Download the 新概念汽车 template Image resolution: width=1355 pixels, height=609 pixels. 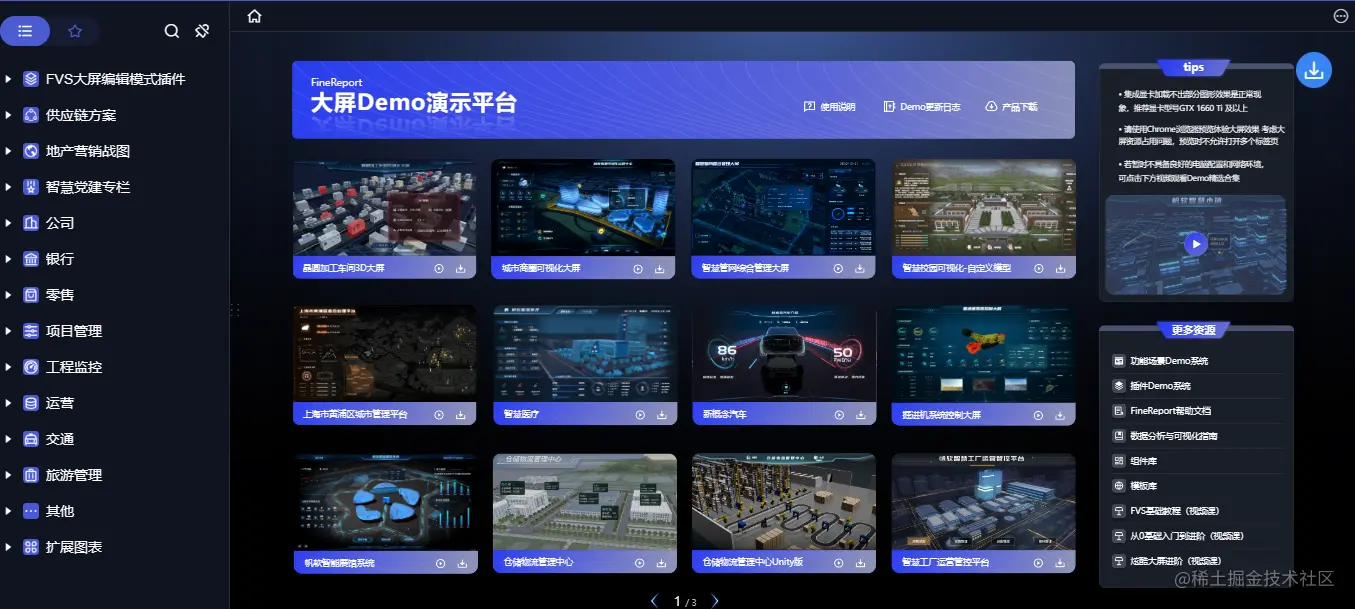tap(861, 415)
